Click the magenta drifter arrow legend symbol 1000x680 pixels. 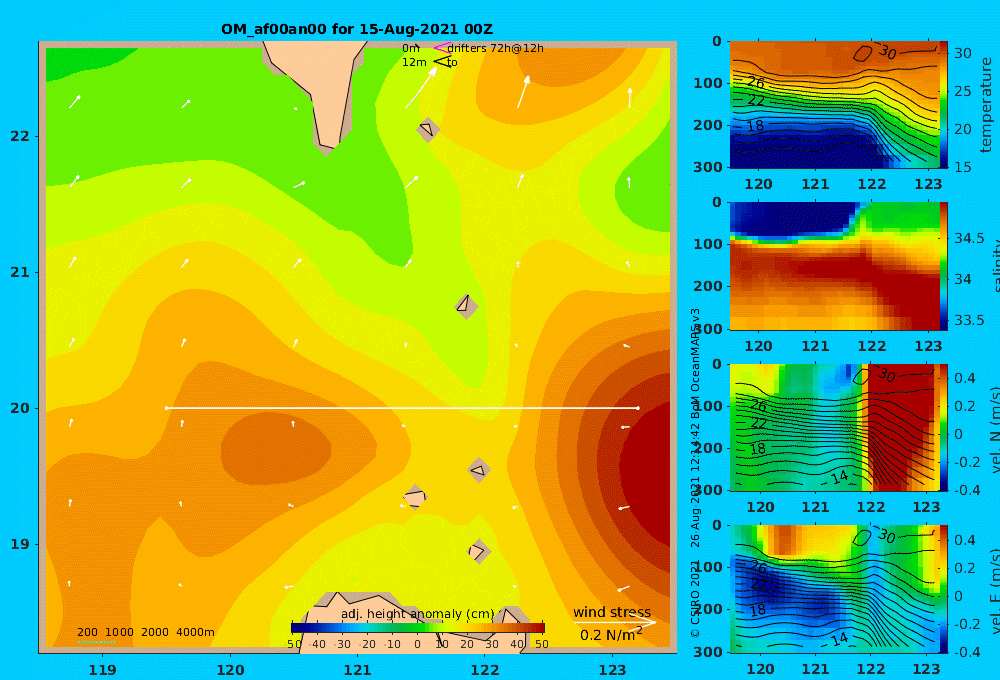pyautogui.click(x=441, y=48)
